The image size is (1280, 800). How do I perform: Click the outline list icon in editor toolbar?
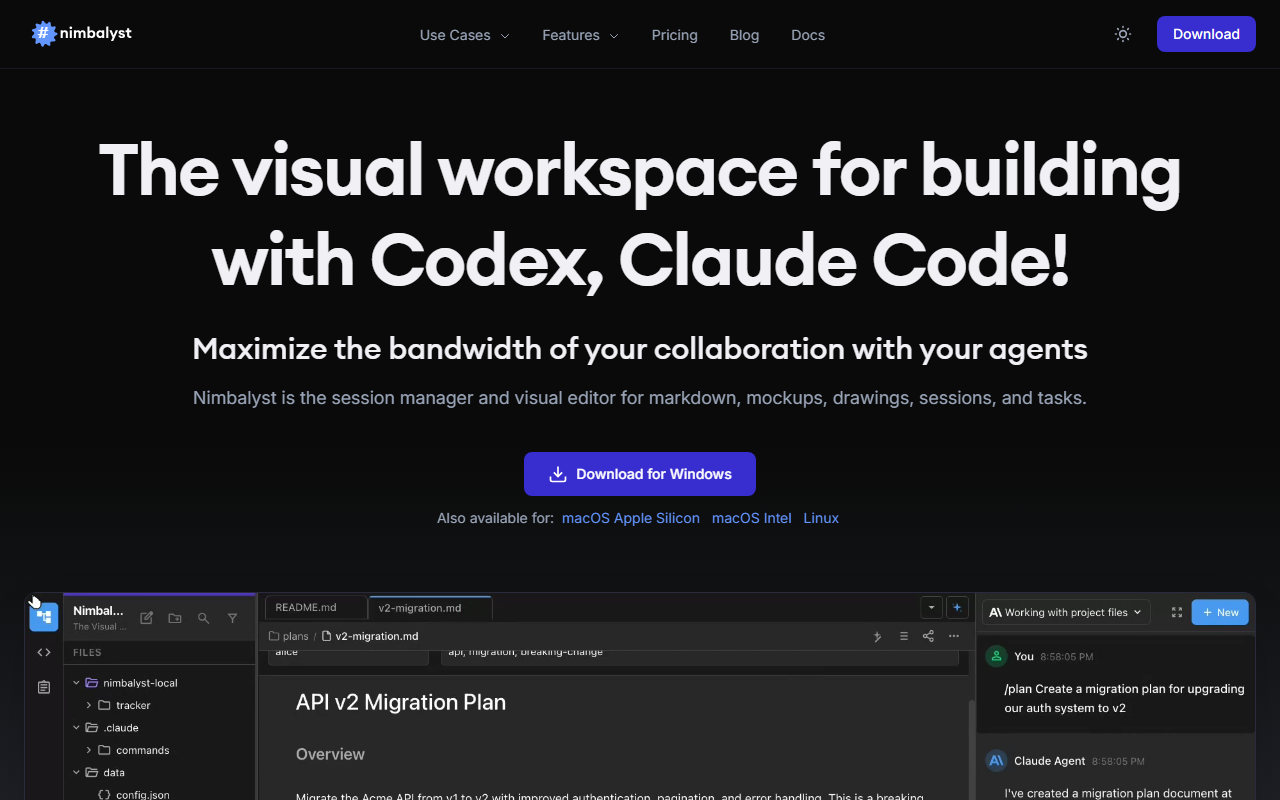click(904, 636)
